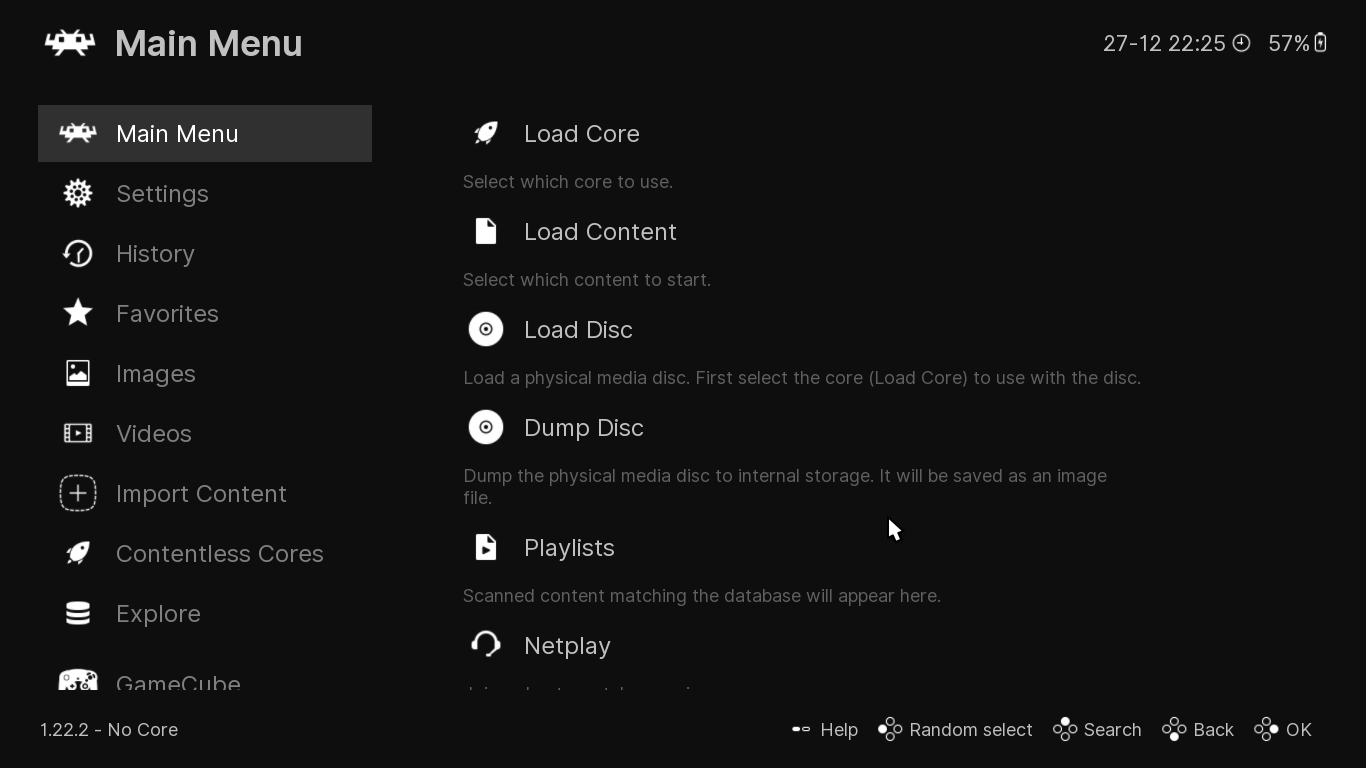Click the Images picture icon
This screenshot has height=768, width=1366.
tap(78, 373)
